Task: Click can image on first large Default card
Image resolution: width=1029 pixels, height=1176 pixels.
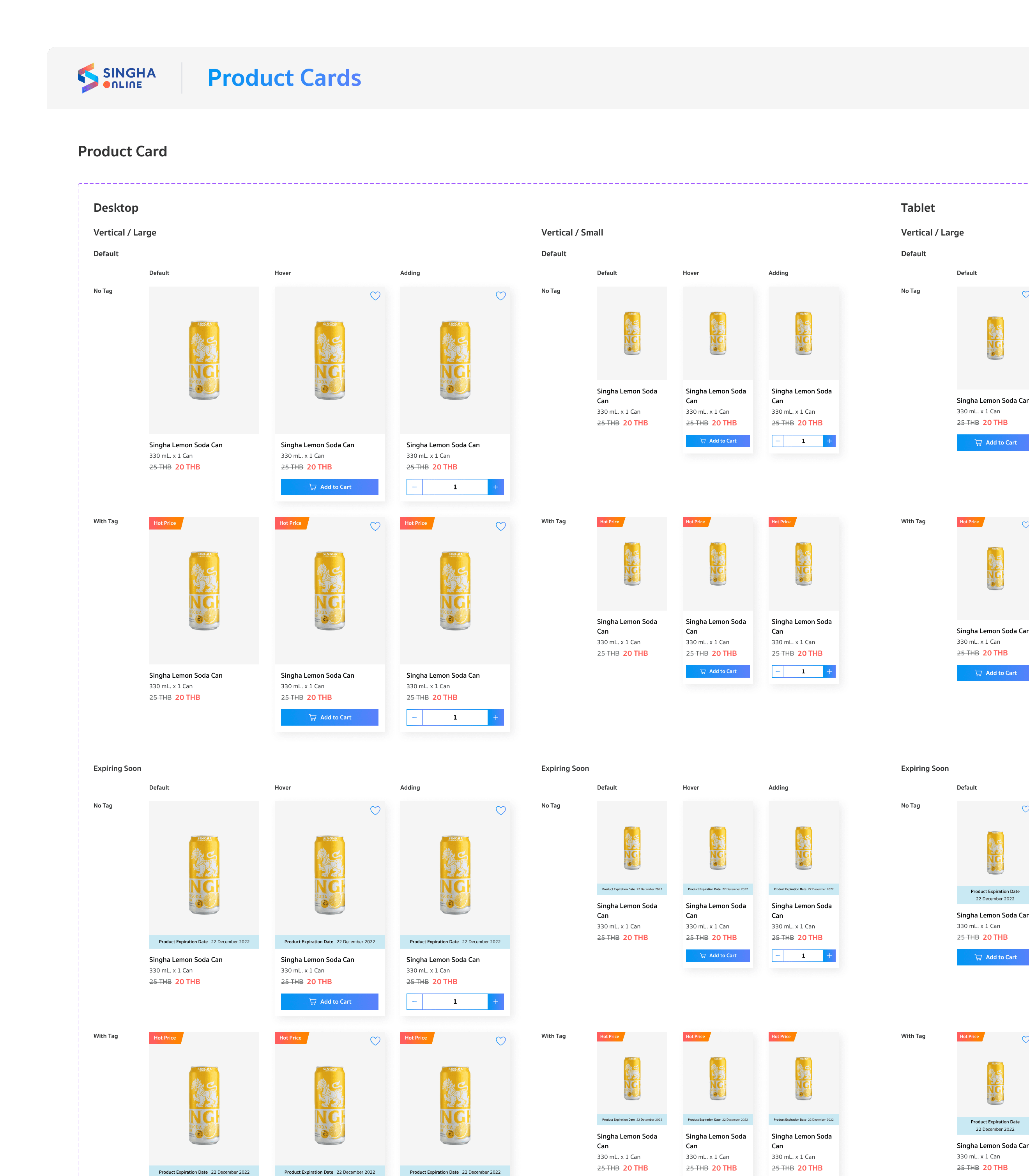Action: point(204,360)
